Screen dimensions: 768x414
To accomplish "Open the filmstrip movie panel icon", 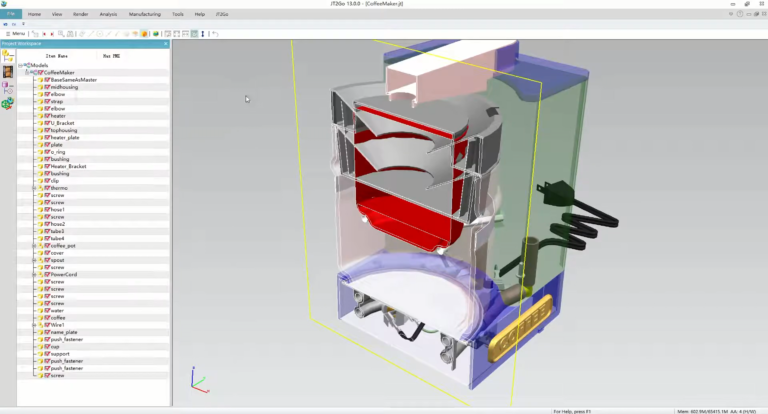I will (8, 72).
